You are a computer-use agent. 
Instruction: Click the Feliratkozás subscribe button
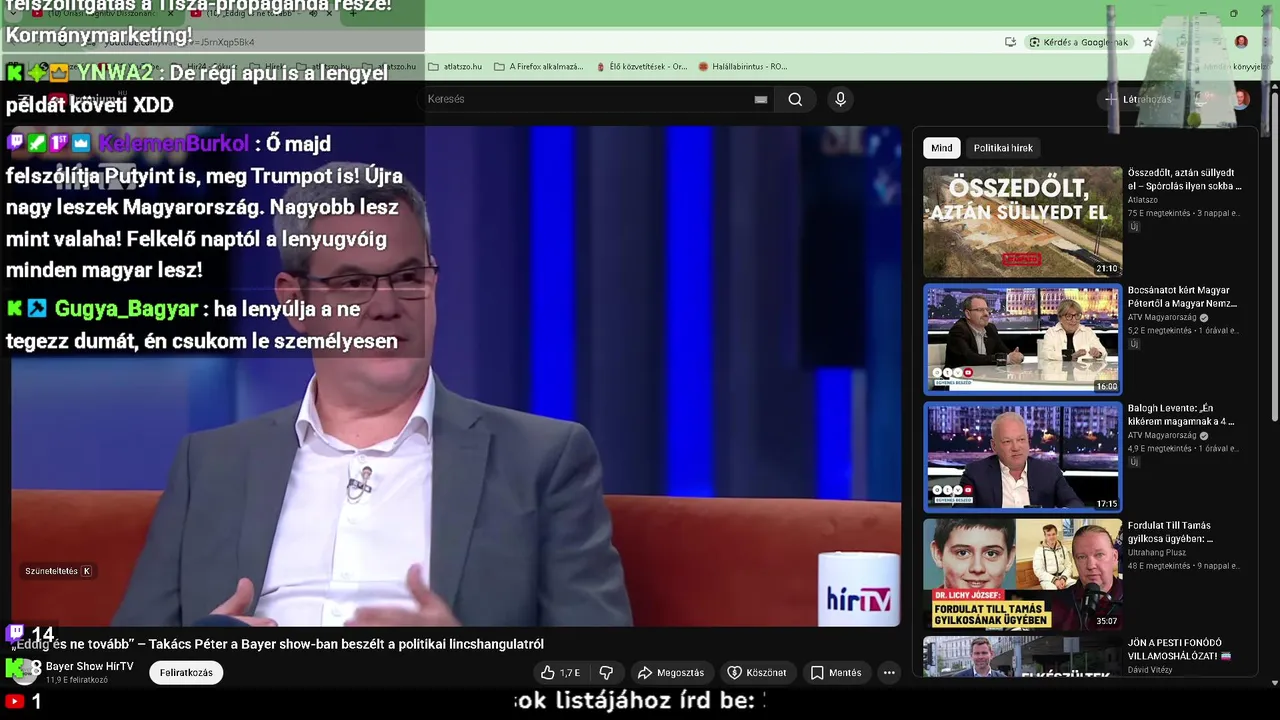pyautogui.click(x=186, y=673)
